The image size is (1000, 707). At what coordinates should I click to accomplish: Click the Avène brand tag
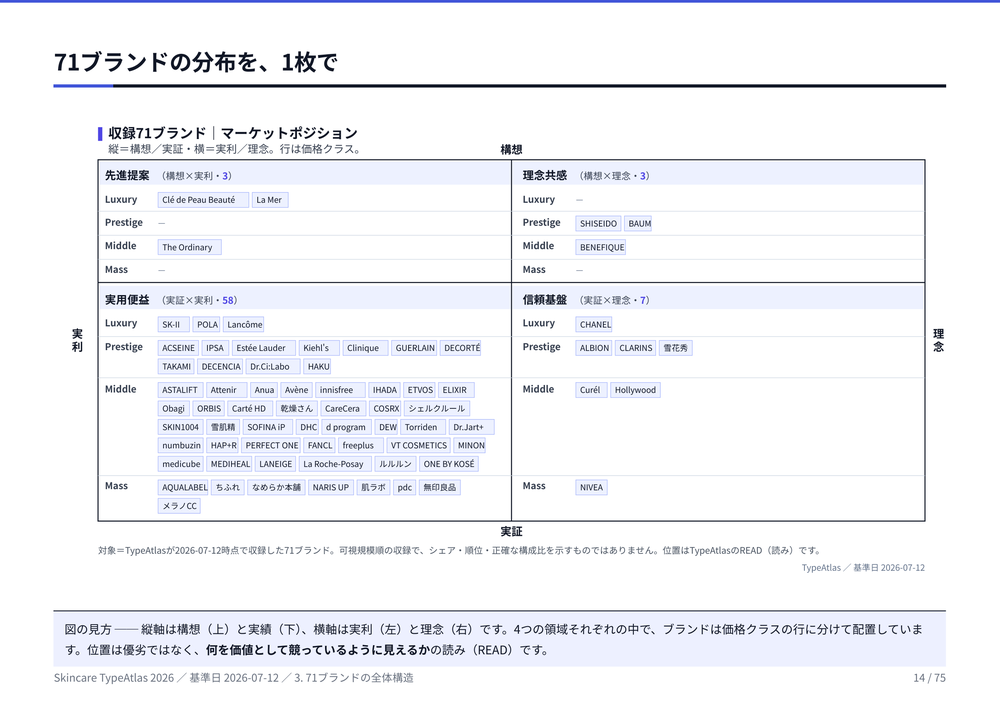coord(296,390)
